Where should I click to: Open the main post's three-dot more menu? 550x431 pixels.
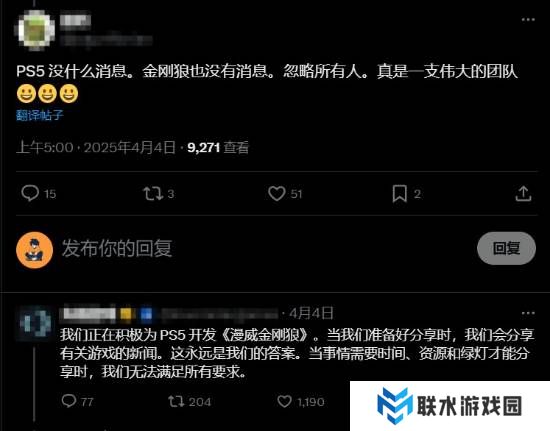[528, 20]
